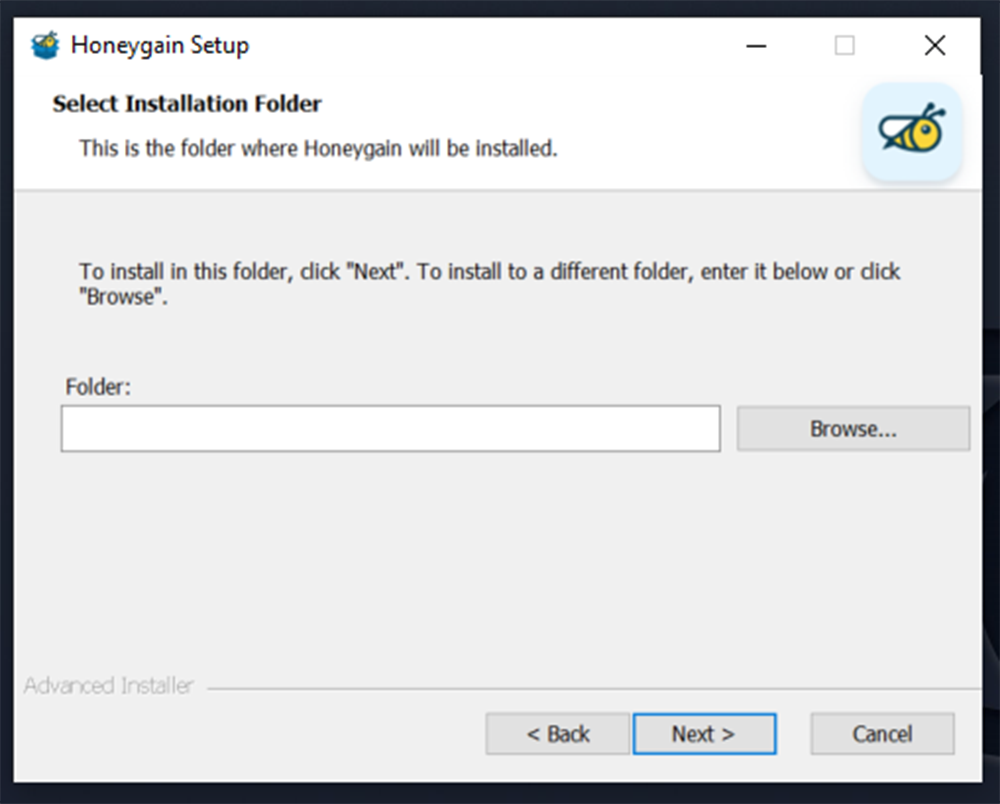Click the 'Honeygain Setup' window title
Screen dimensions: 1000x804
pos(160,45)
